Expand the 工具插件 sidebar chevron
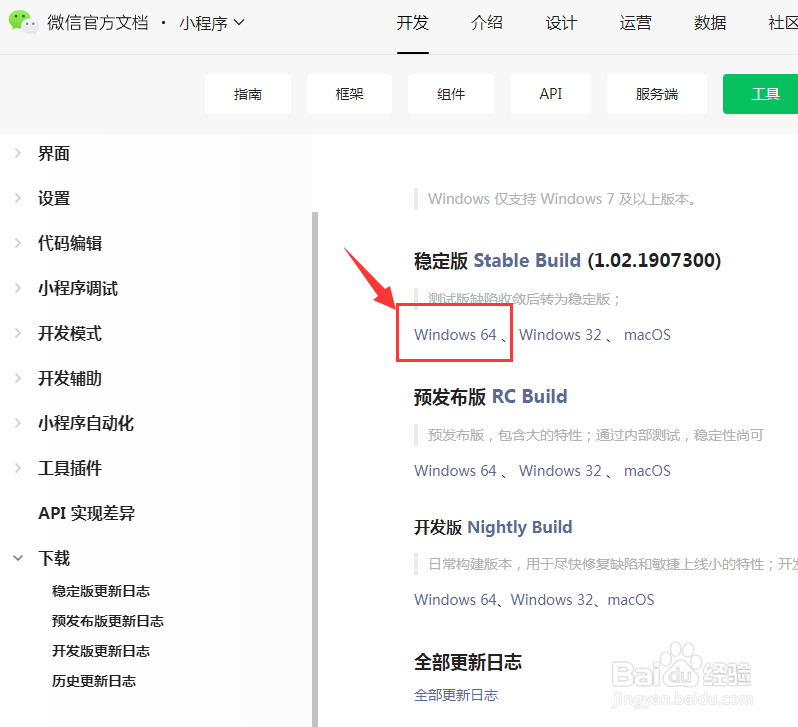Viewport: 798px width, 727px height. click(x=18, y=468)
